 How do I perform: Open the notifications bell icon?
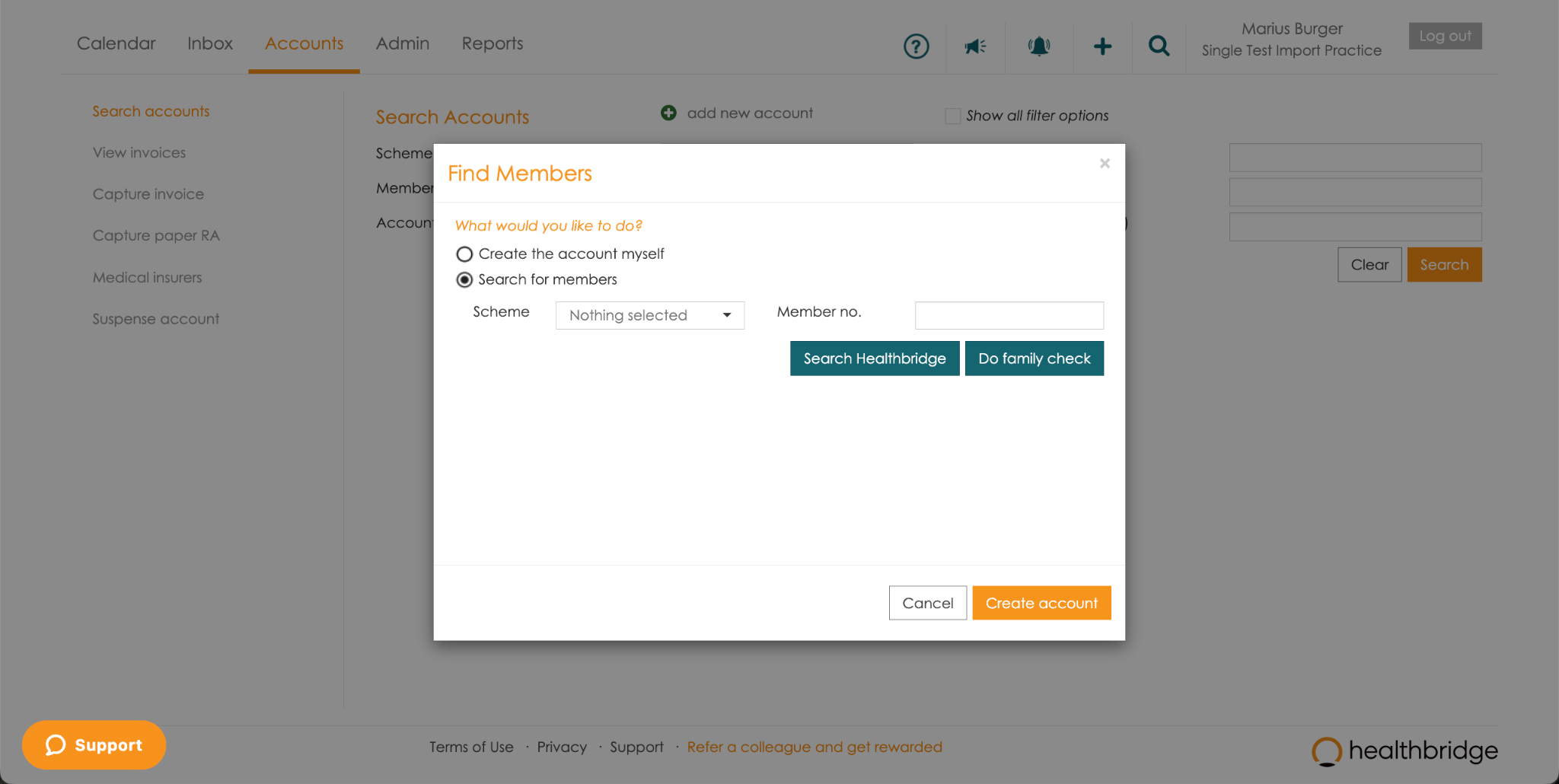tap(1038, 46)
